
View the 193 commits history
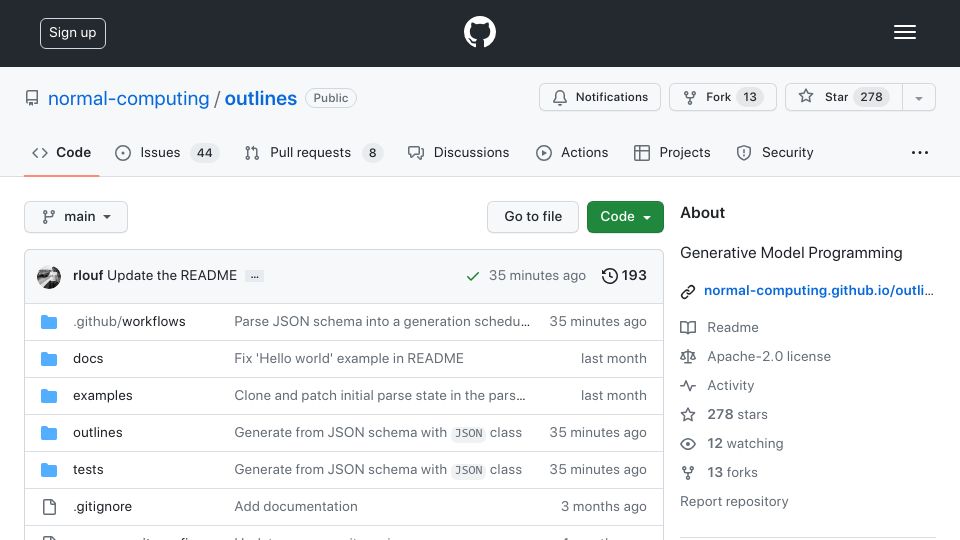[x=624, y=276]
